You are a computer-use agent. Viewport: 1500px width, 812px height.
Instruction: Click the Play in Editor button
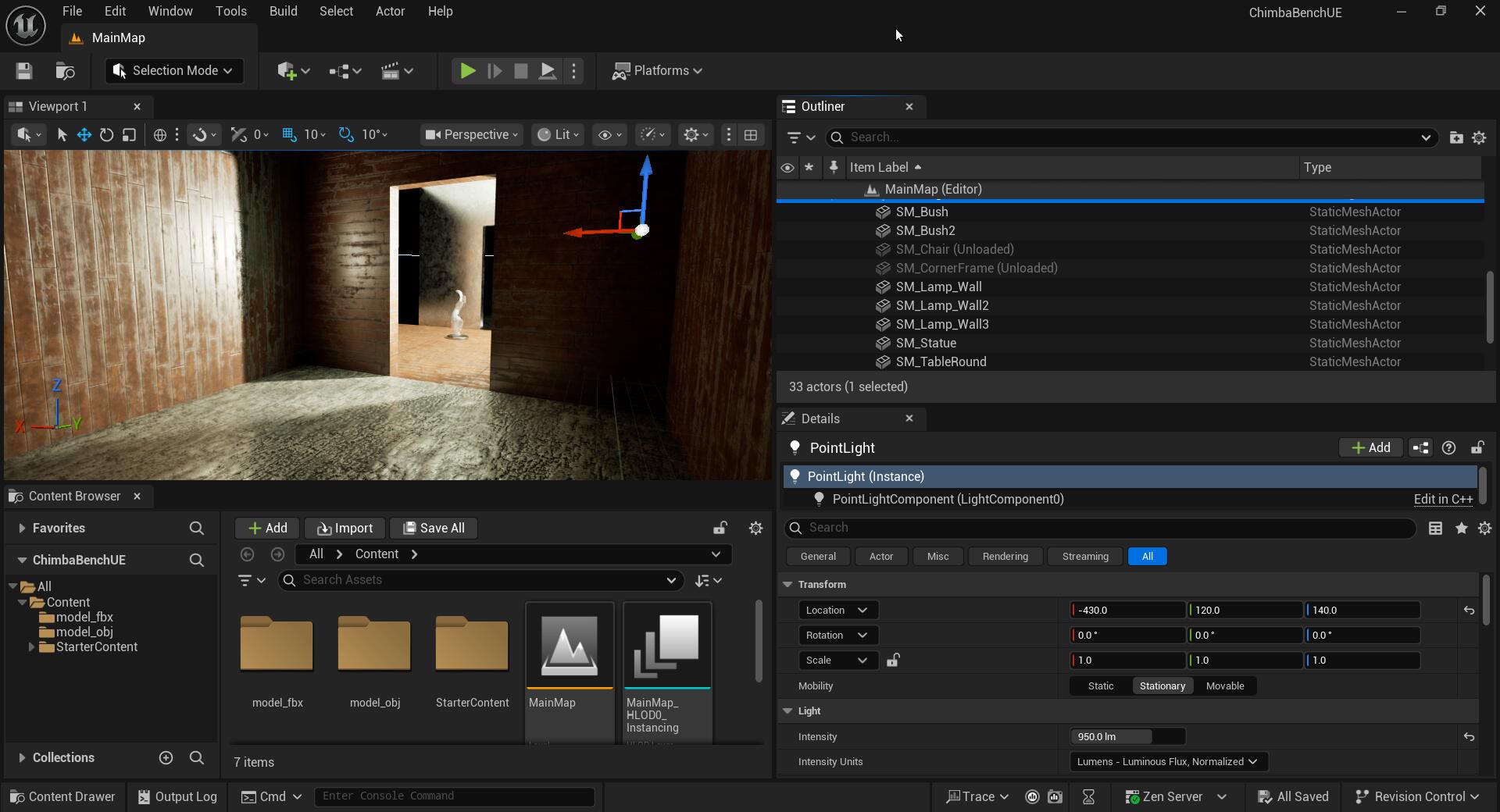[x=467, y=71]
